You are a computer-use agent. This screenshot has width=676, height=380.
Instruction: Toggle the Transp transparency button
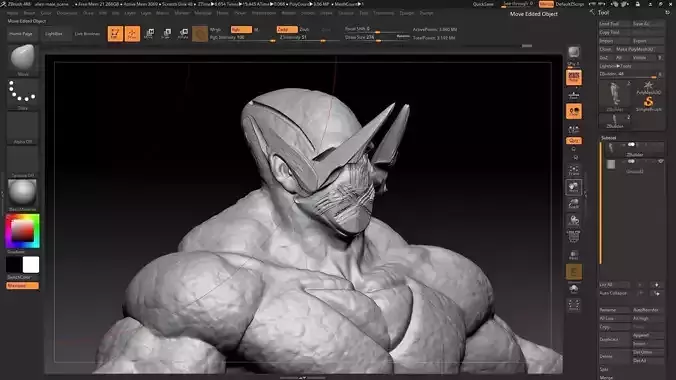coord(573,254)
